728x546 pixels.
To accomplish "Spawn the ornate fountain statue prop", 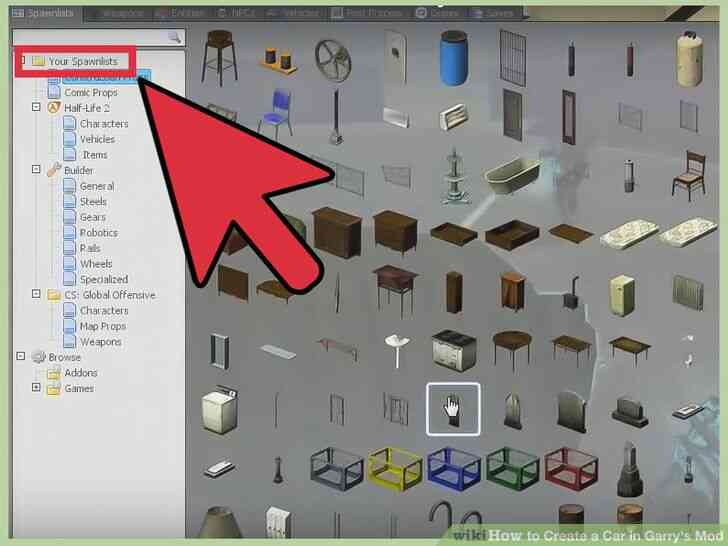I will tap(454, 176).
